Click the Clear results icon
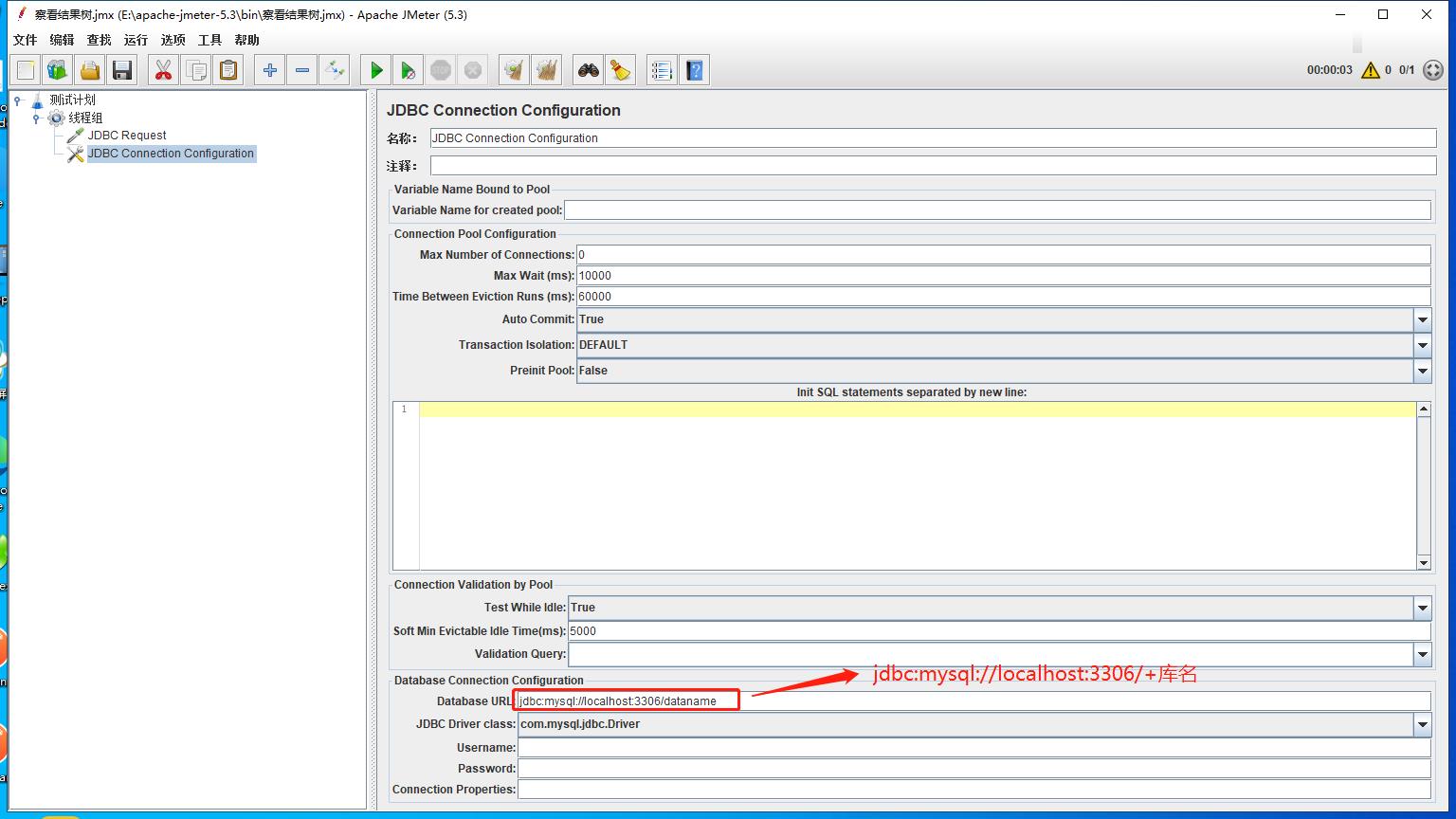 tap(514, 70)
